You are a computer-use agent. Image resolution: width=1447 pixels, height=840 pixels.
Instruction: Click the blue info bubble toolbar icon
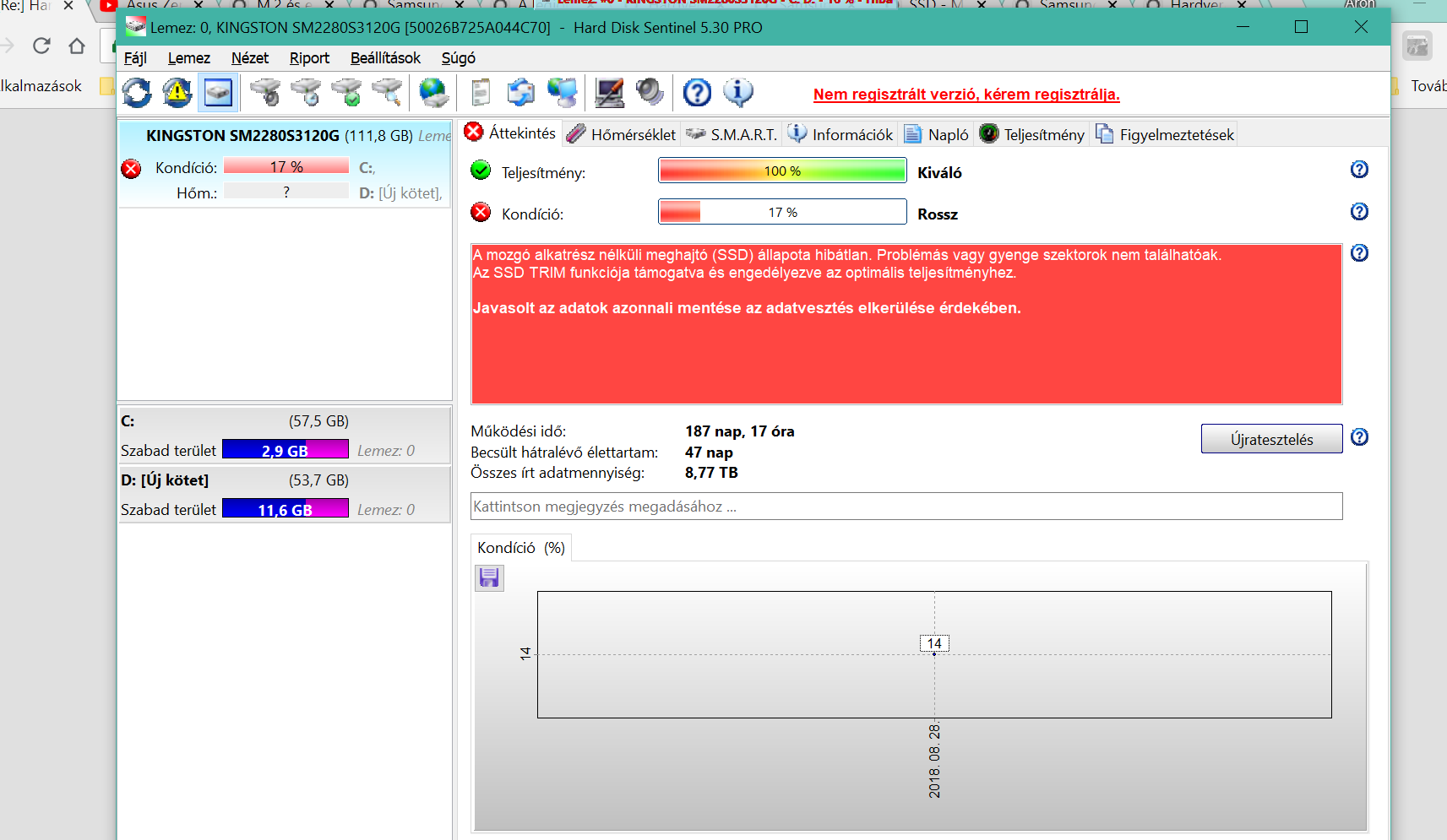click(x=737, y=93)
